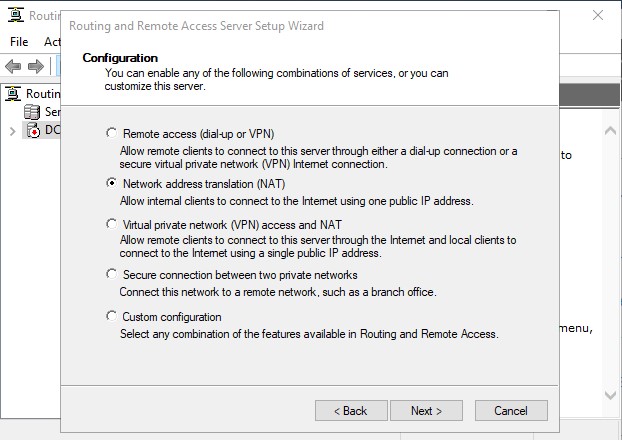The width and height of the screenshot is (622, 440).
Task: Select the DC server icon with red arrow
Action: (33, 130)
